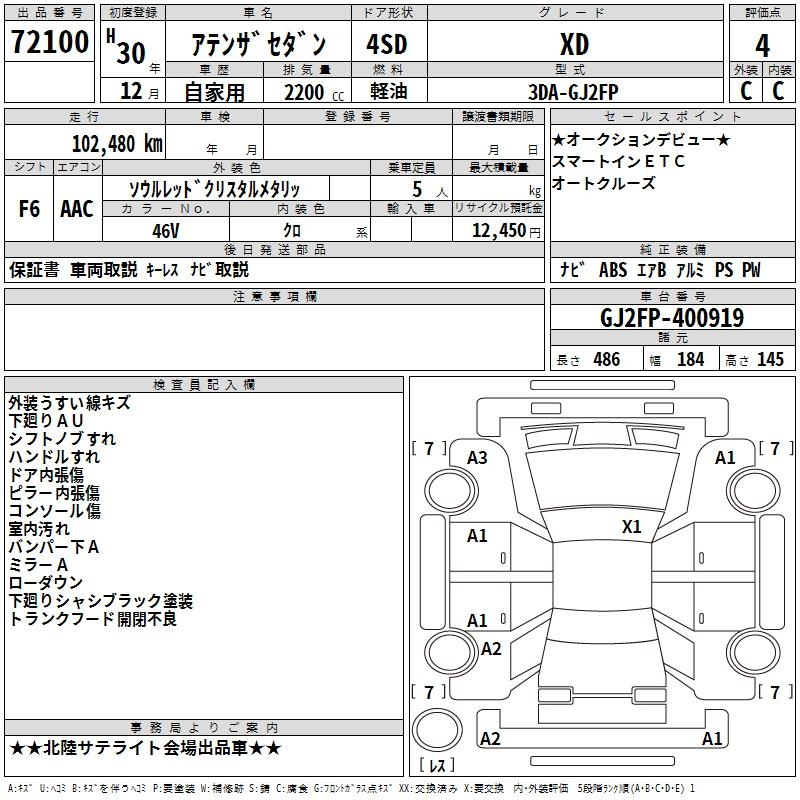Viewport: 800px width, 800px height.
Task: Click the lot number 72100
Action: pyautogui.click(x=49, y=43)
